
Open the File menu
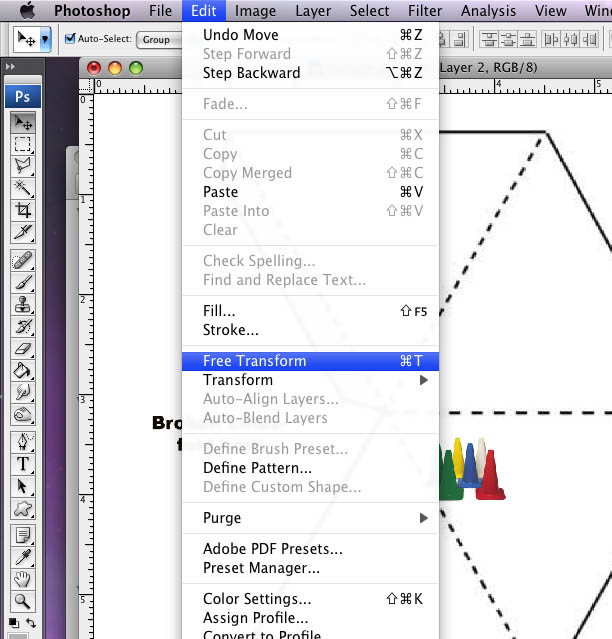pos(161,11)
